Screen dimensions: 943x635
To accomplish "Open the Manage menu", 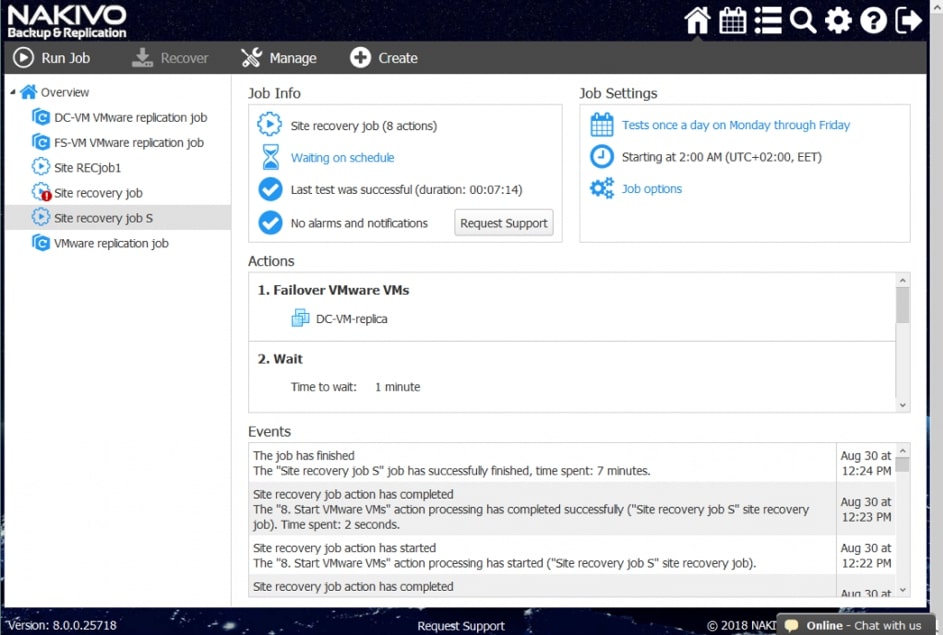I will tap(279, 58).
